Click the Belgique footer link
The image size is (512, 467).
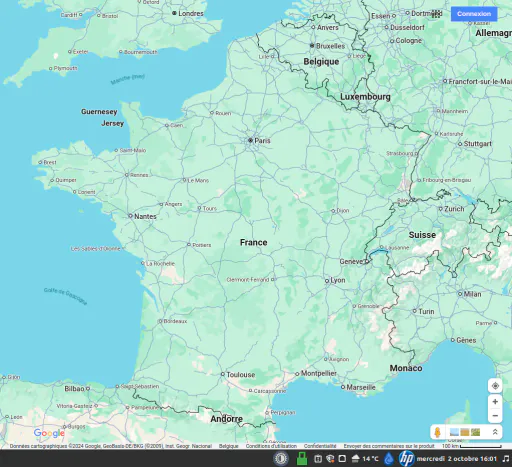tap(228, 446)
